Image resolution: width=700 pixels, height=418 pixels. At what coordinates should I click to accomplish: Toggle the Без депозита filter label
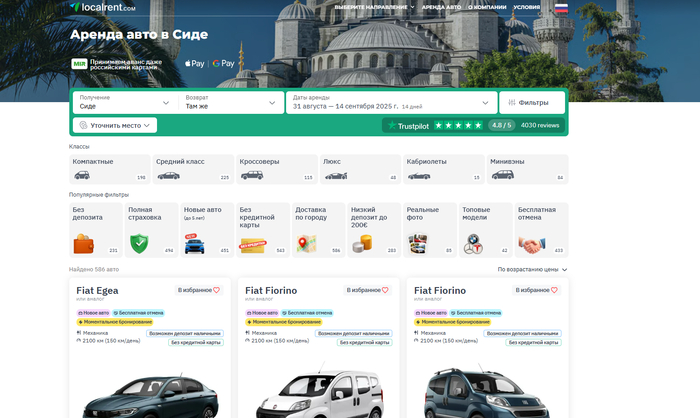coord(88,213)
